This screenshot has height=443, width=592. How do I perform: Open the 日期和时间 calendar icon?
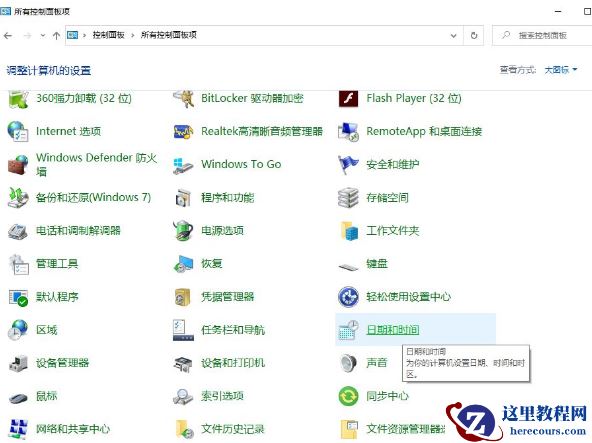(348, 330)
